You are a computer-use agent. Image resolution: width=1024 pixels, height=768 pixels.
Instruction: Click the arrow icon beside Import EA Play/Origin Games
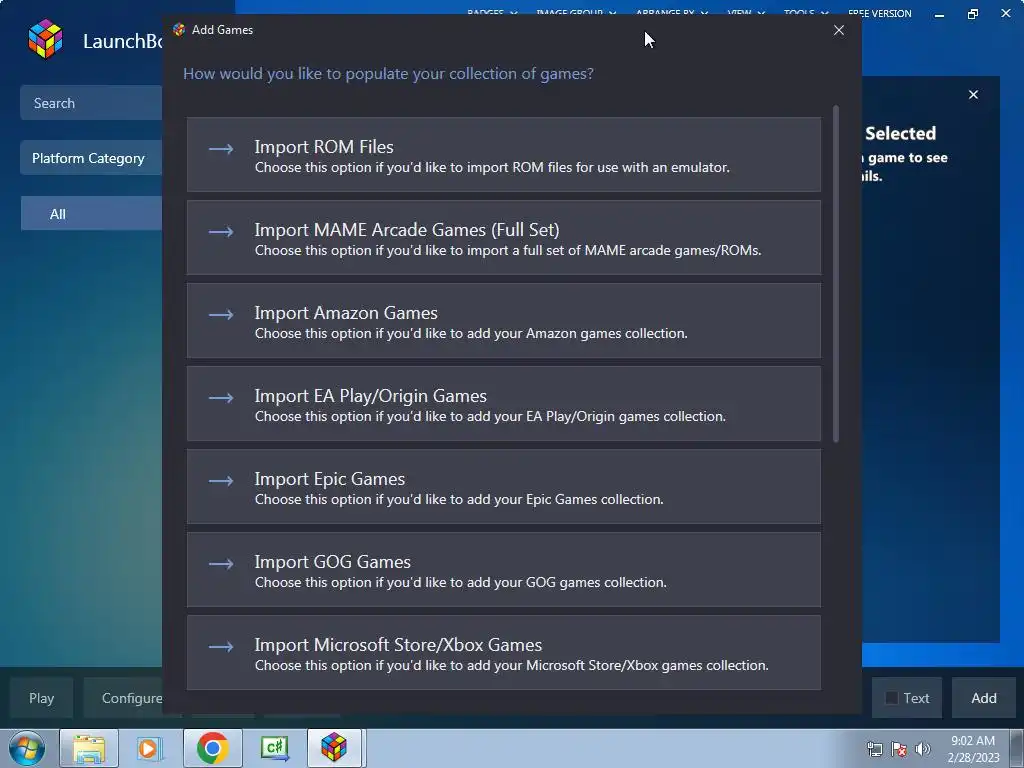coord(221,398)
